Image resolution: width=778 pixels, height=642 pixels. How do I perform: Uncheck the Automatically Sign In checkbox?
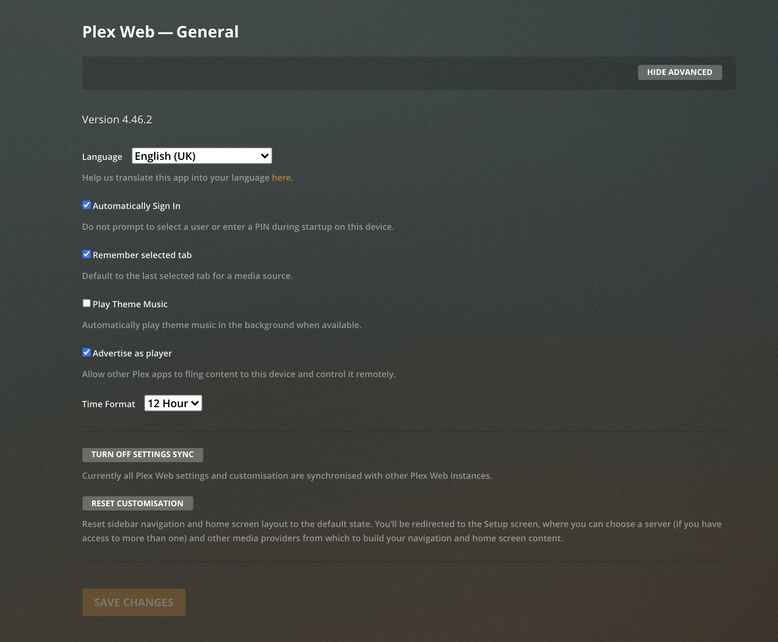point(86,205)
